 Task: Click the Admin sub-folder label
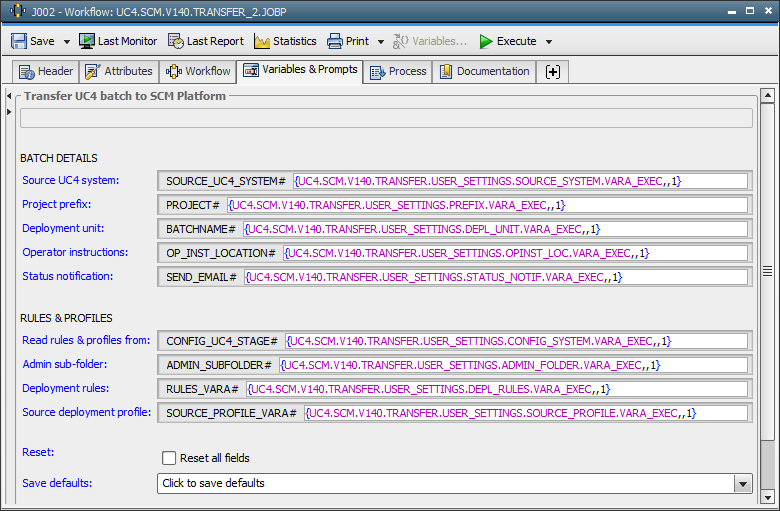pos(65,364)
